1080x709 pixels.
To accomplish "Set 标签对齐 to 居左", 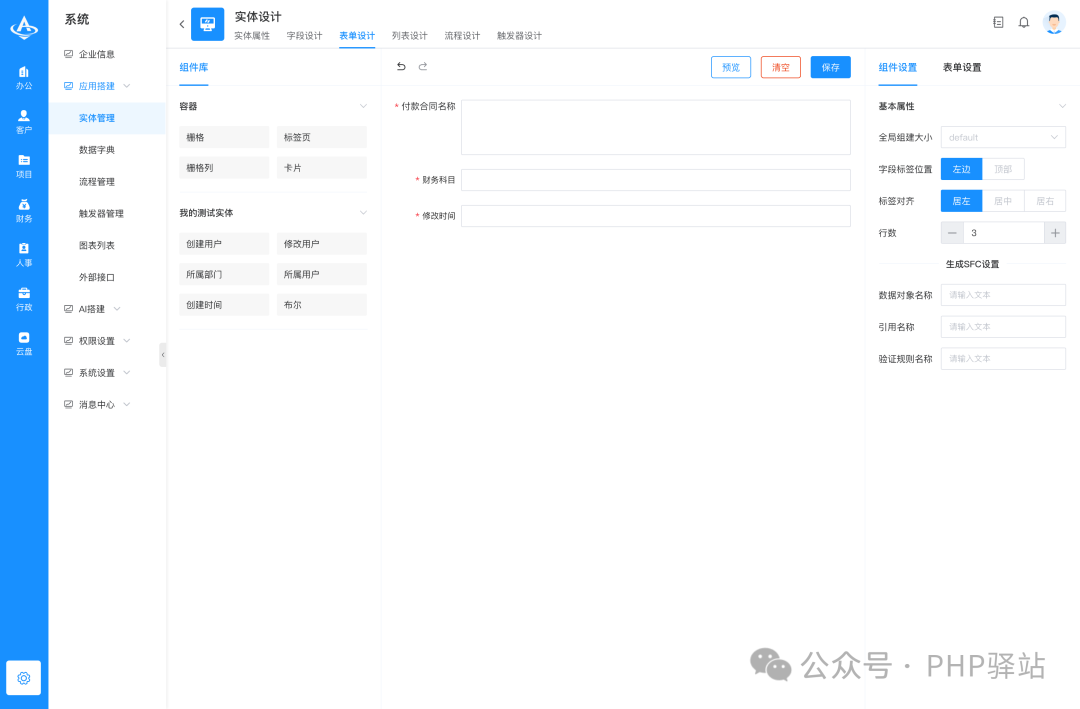I will pyautogui.click(x=962, y=201).
